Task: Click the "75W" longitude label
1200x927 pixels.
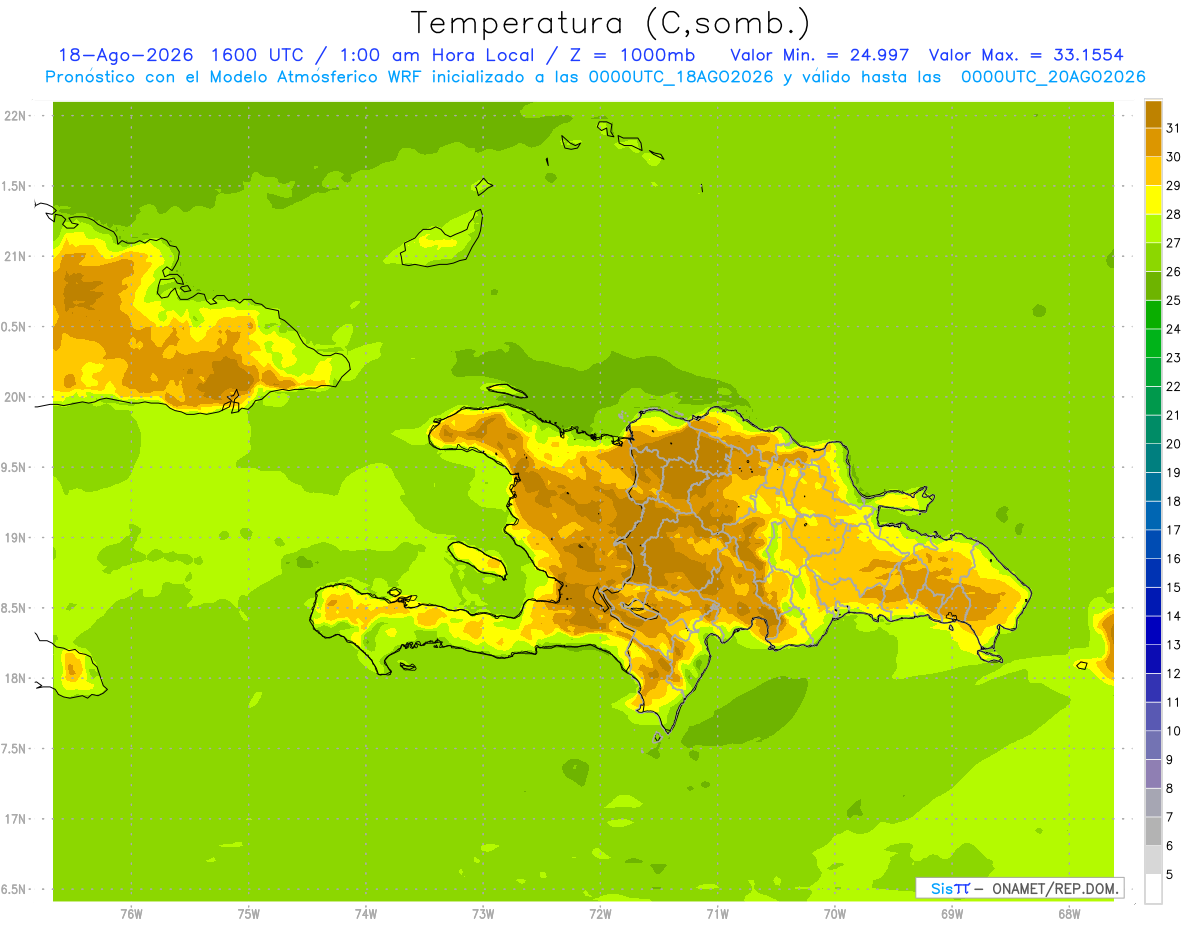Action: [249, 914]
